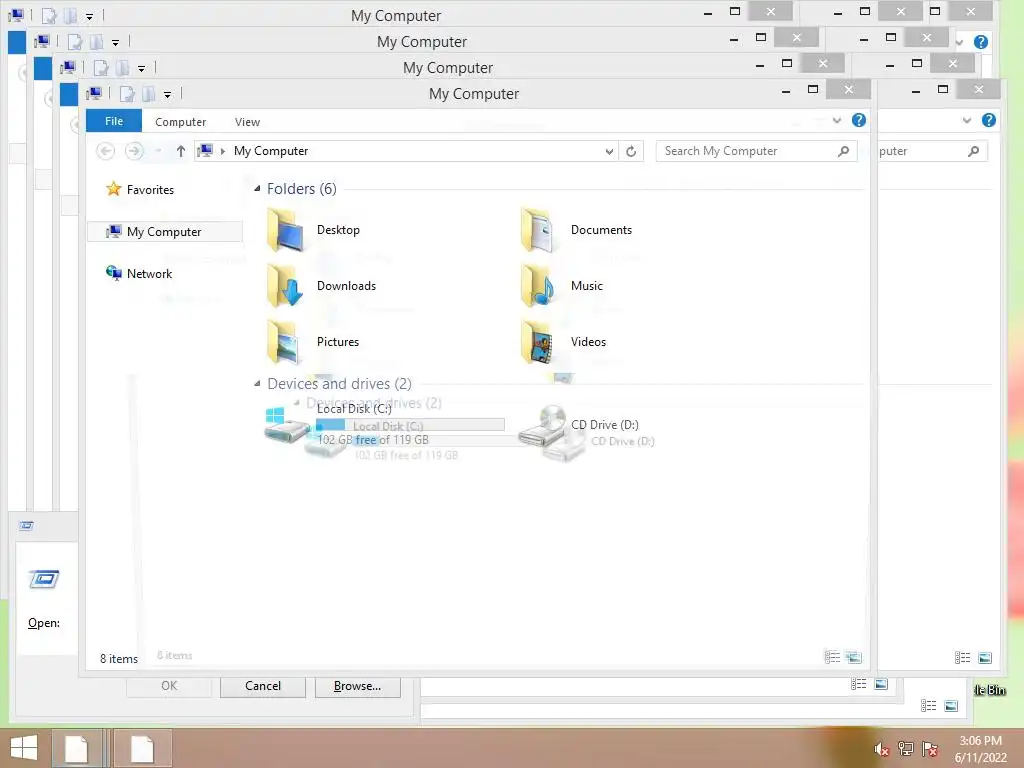Switch front window to details view
Screen dimensions: 1024x768
point(832,657)
